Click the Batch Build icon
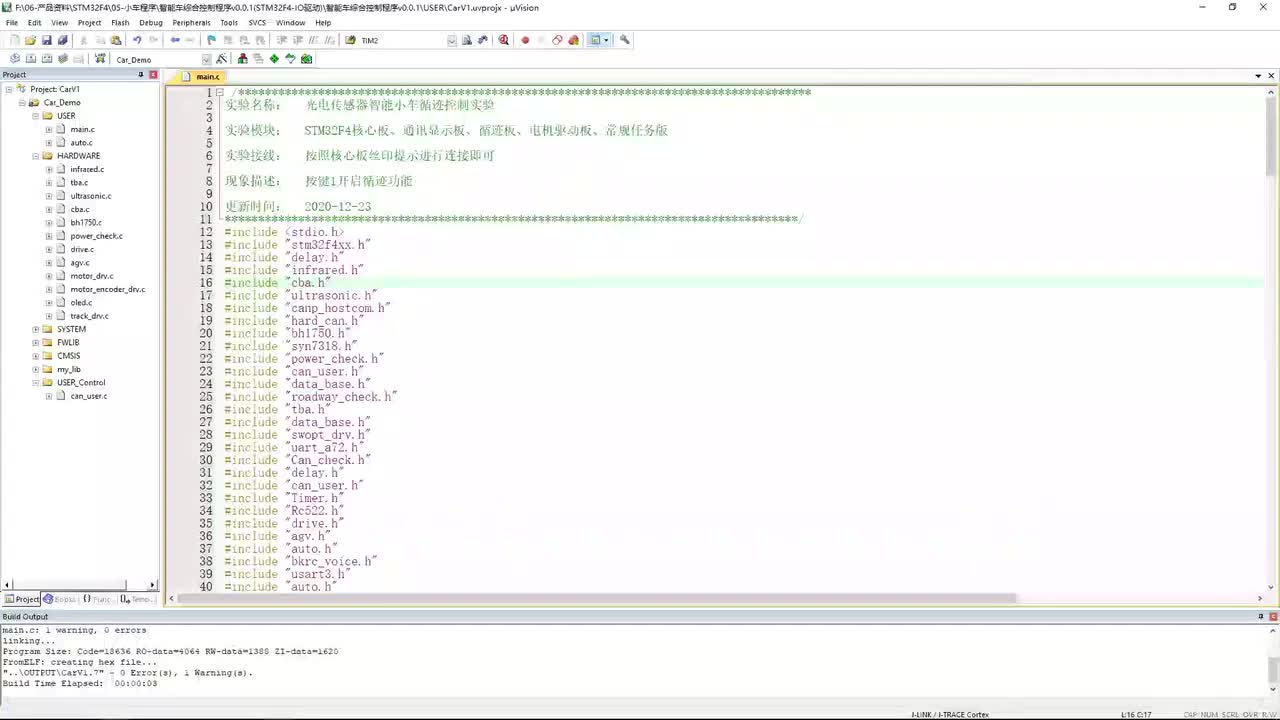The width and height of the screenshot is (1280, 720). pyautogui.click(x=62, y=59)
